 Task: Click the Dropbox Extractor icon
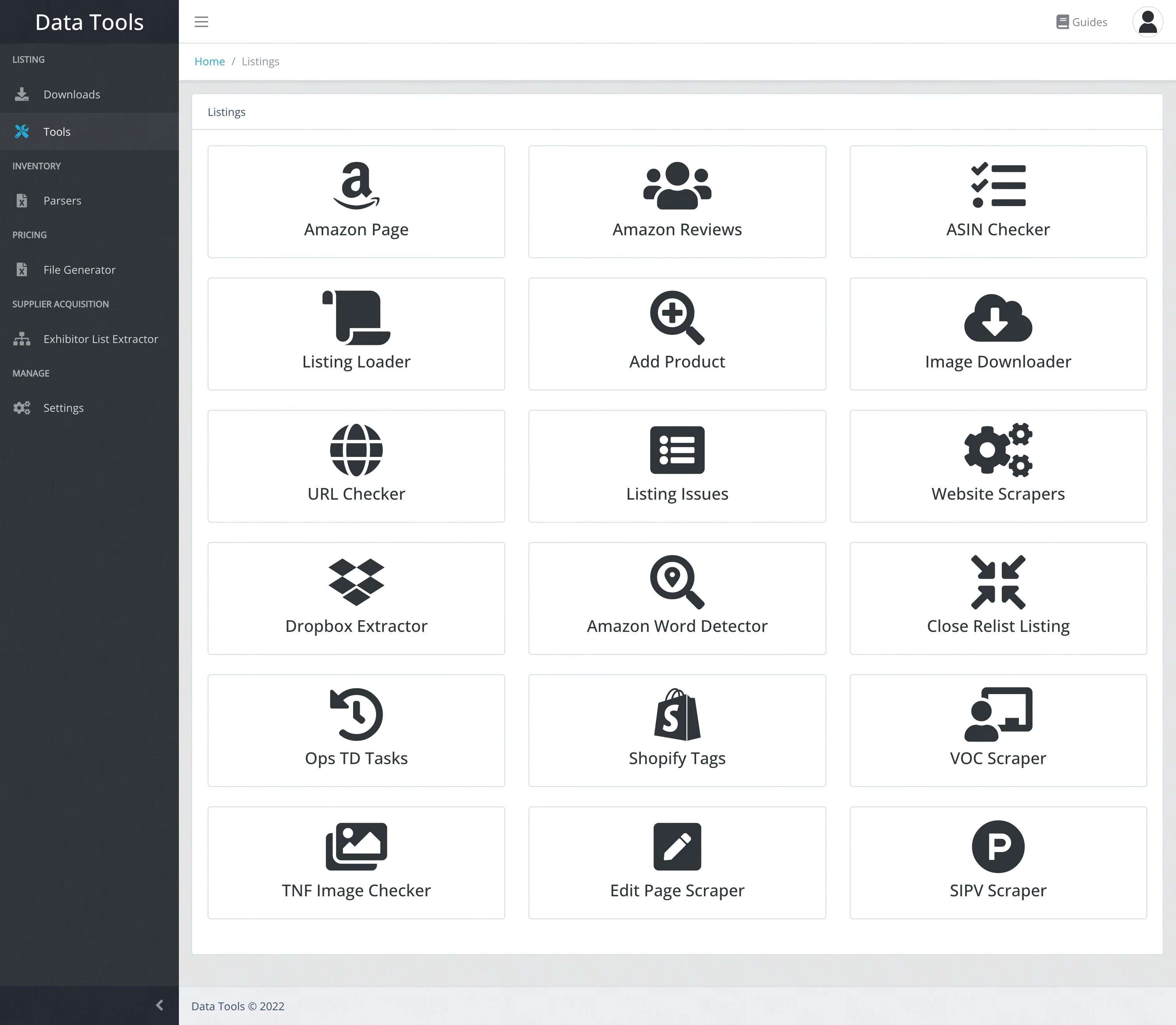pyautogui.click(x=356, y=582)
